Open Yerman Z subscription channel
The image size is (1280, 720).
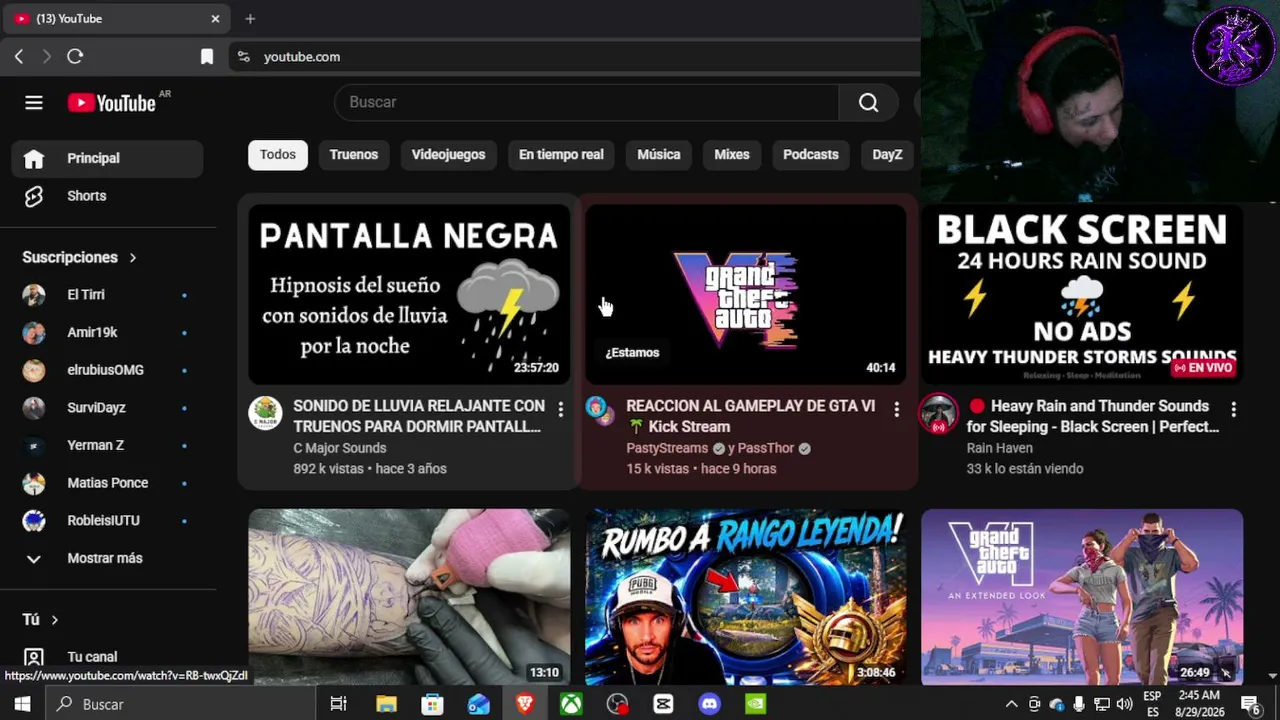(108, 445)
